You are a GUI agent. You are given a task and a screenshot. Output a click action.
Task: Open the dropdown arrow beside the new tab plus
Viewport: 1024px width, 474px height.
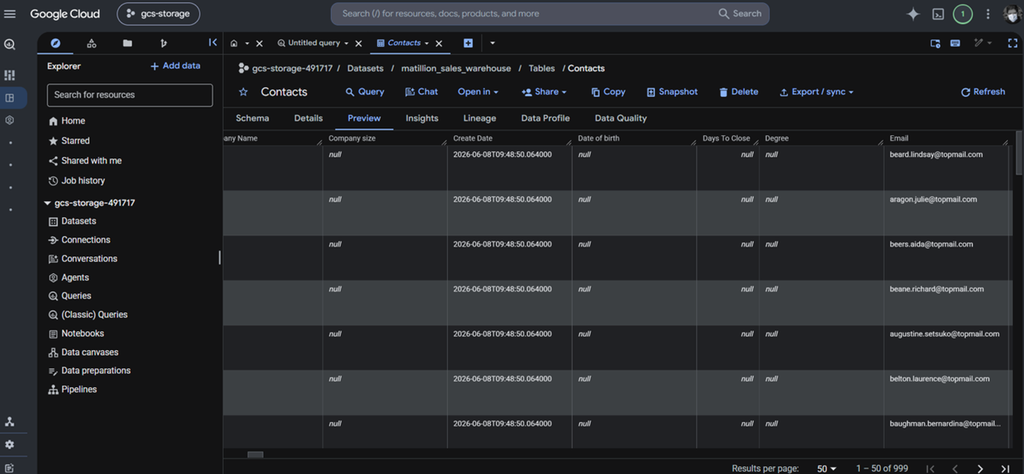pyautogui.click(x=492, y=43)
